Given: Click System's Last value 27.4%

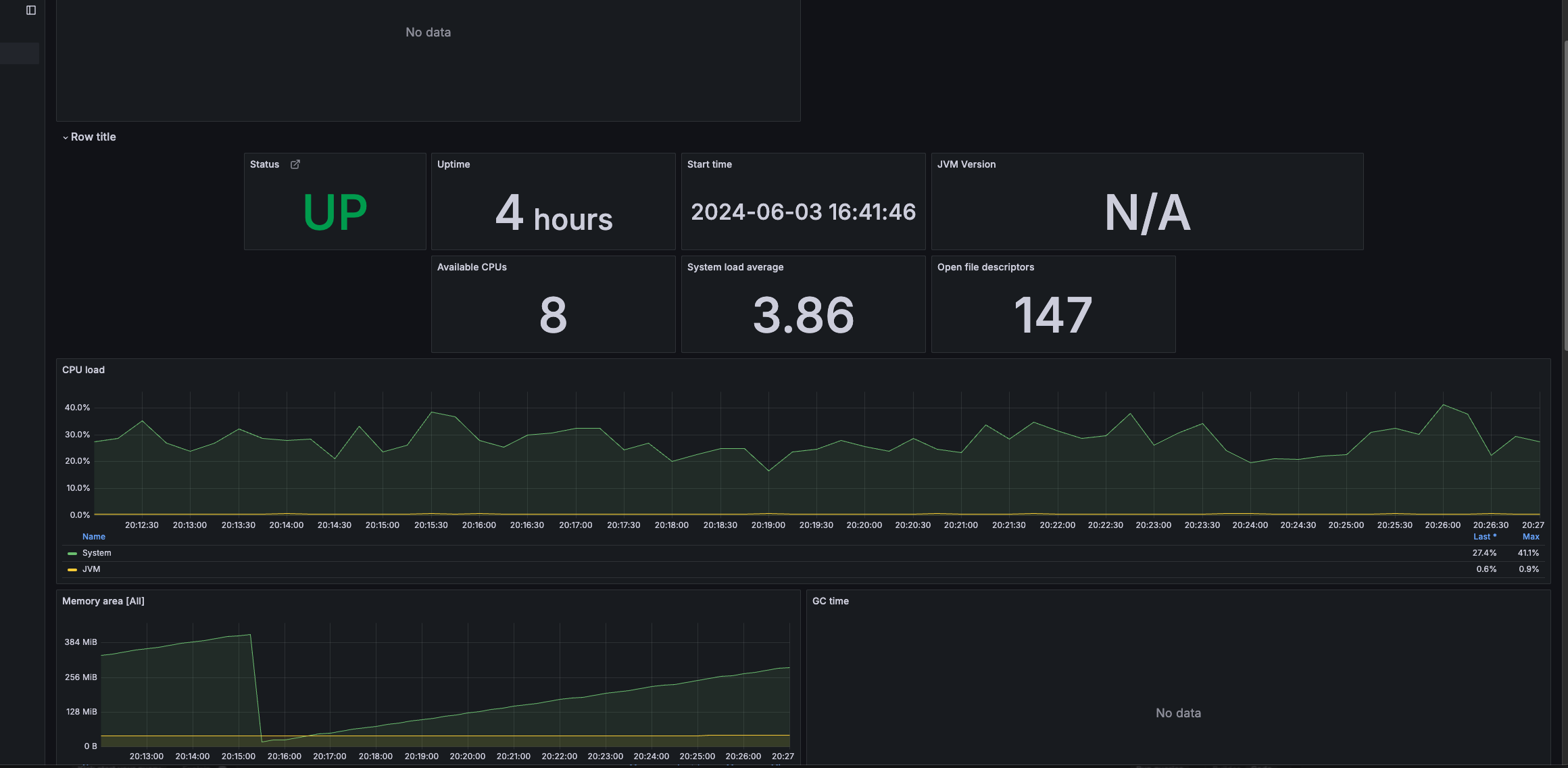Looking at the screenshot, I should [x=1484, y=553].
